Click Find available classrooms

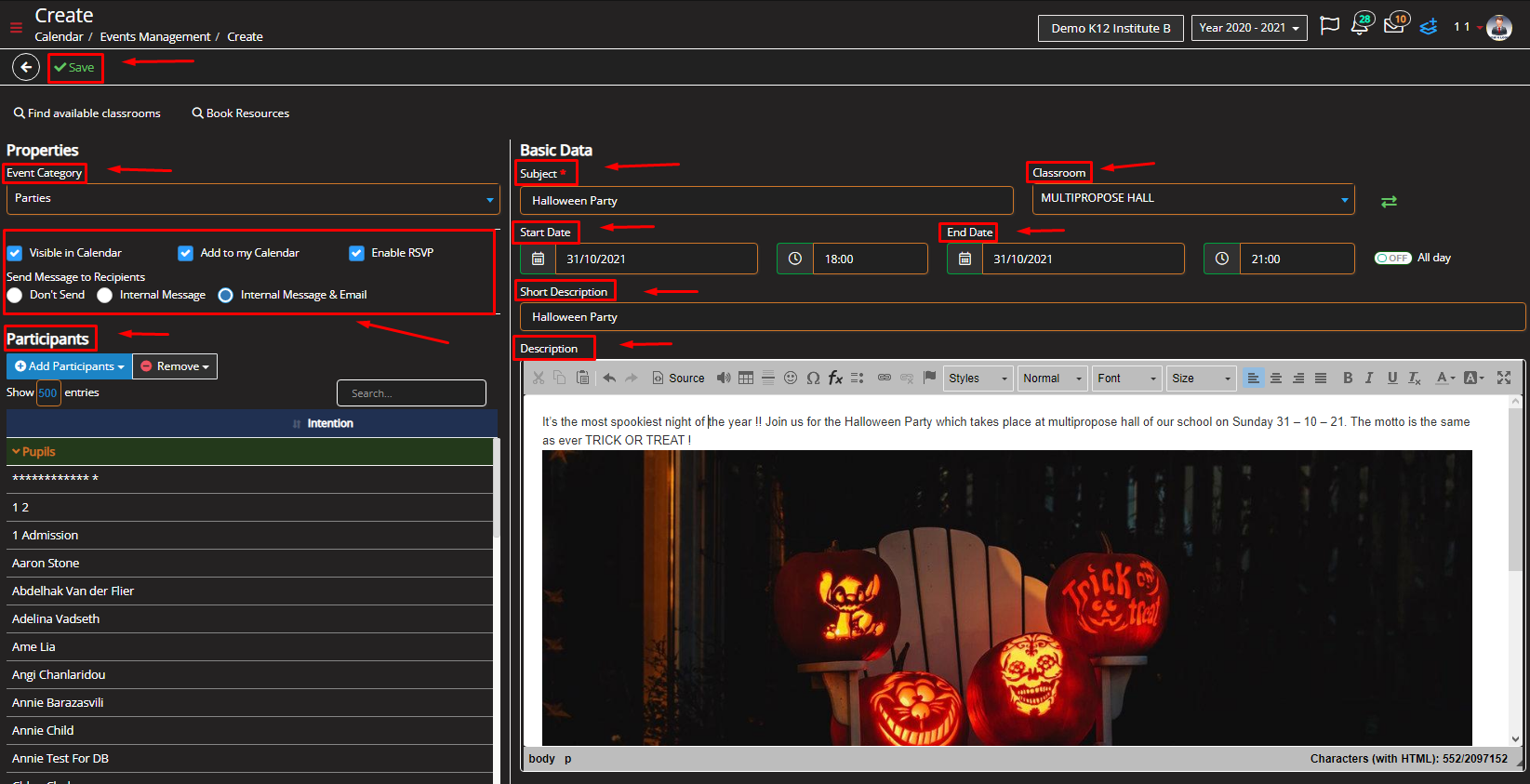click(87, 113)
